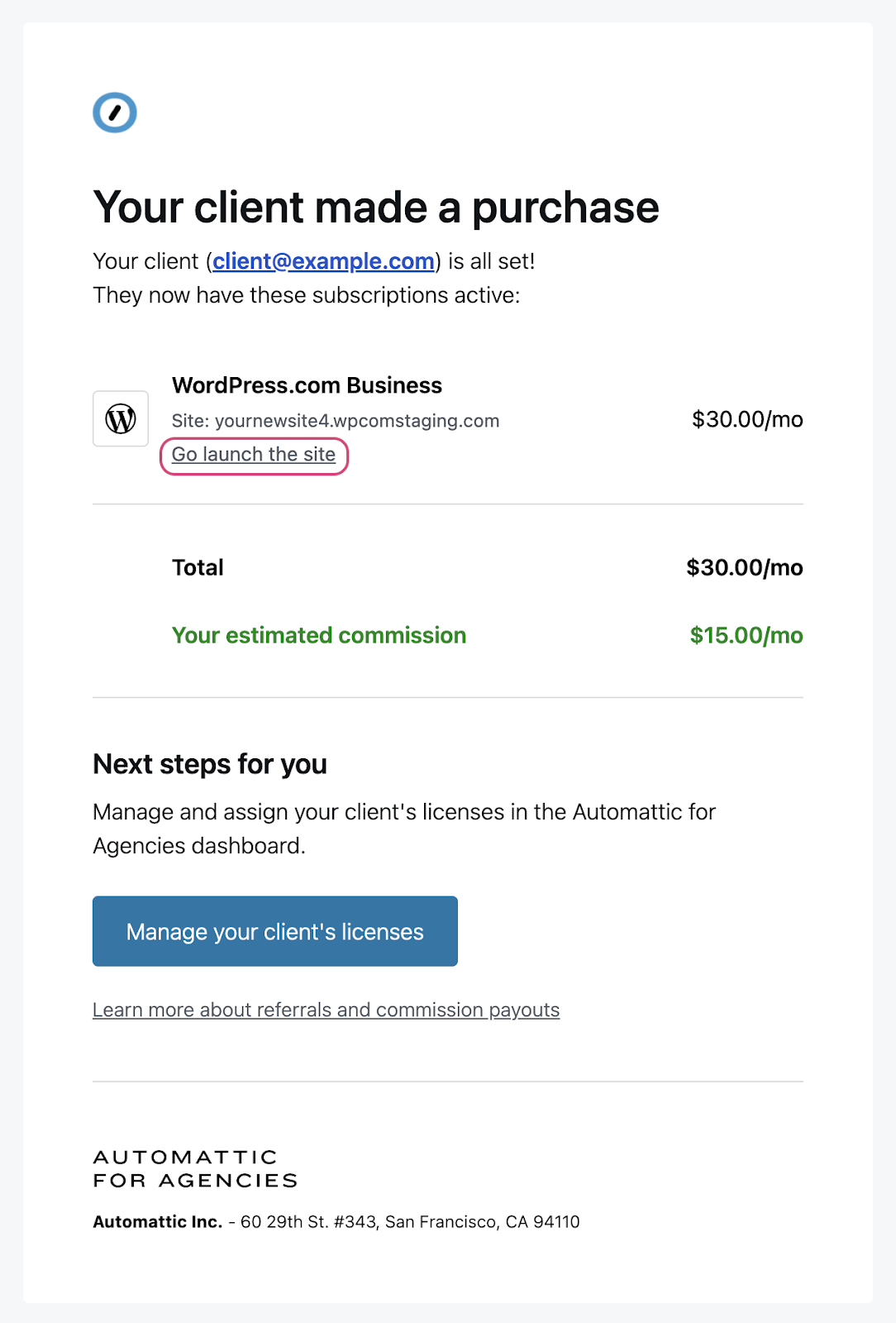Click the bold $30.00/mo total amount
The image size is (896, 1323).
coord(744,568)
